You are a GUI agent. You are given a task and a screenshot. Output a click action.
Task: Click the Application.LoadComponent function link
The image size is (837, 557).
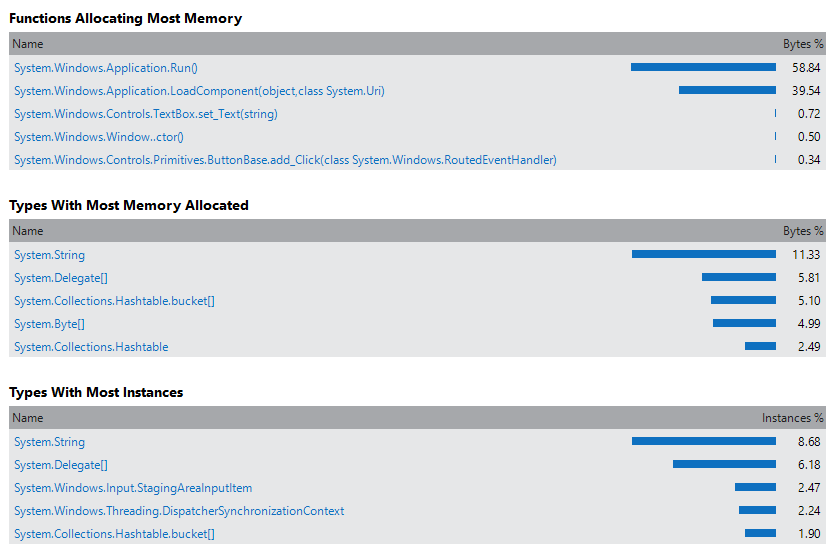[x=199, y=91]
